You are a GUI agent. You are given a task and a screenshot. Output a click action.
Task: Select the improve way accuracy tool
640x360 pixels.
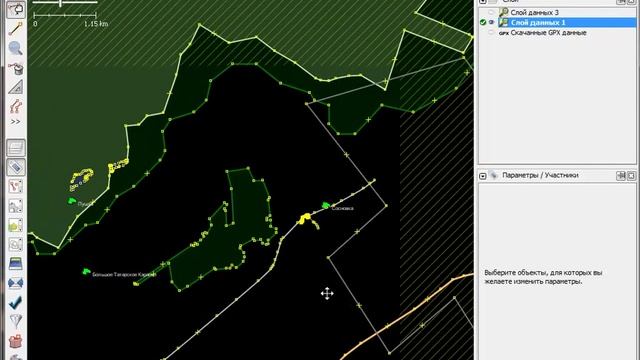tap(16, 107)
